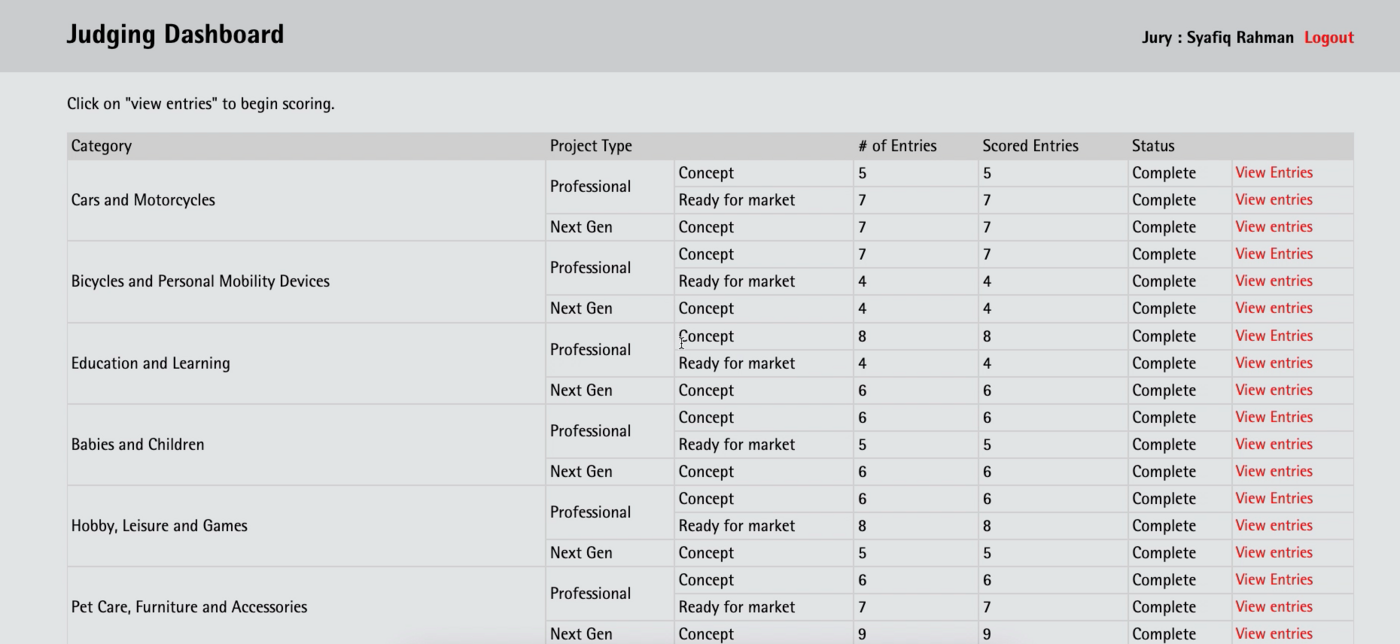Open Hobby, Leisure and Games Ready for market entries
1400x644 pixels.
[1273, 525]
